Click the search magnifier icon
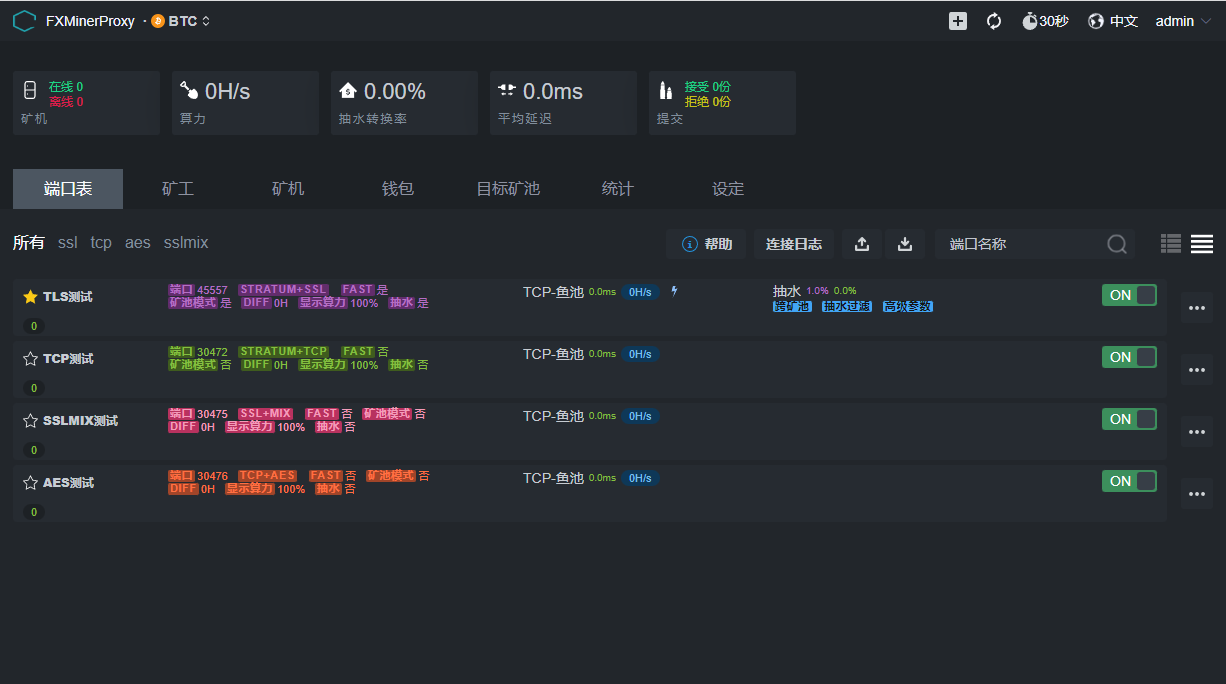 coord(1117,244)
